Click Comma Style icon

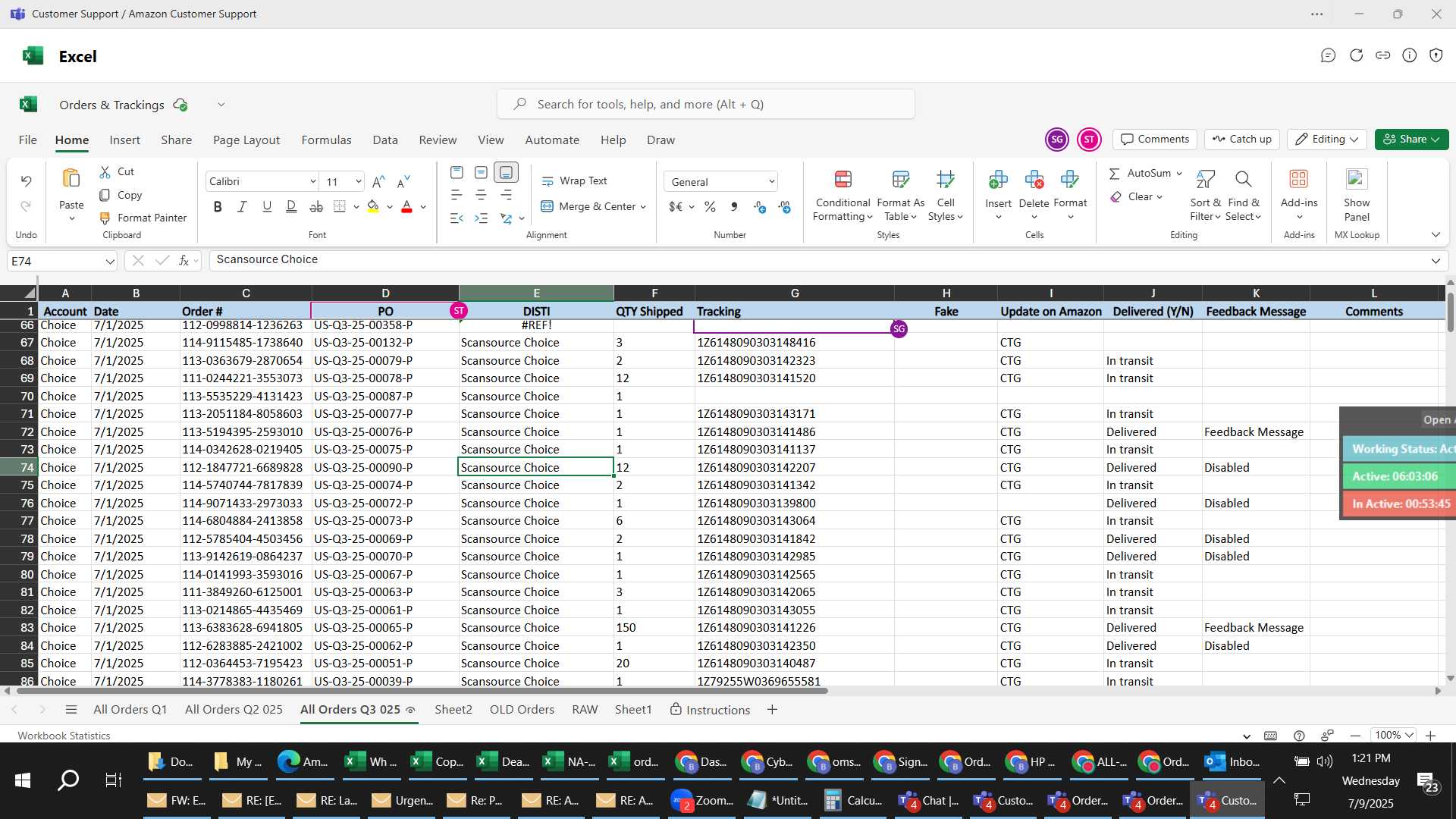point(734,207)
